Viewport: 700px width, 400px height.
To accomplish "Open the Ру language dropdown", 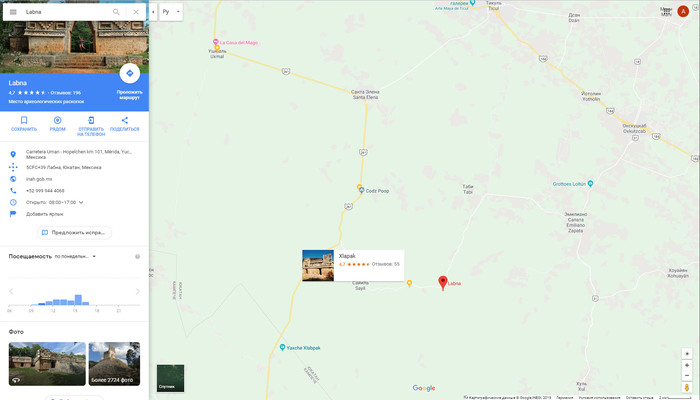I will (x=171, y=12).
